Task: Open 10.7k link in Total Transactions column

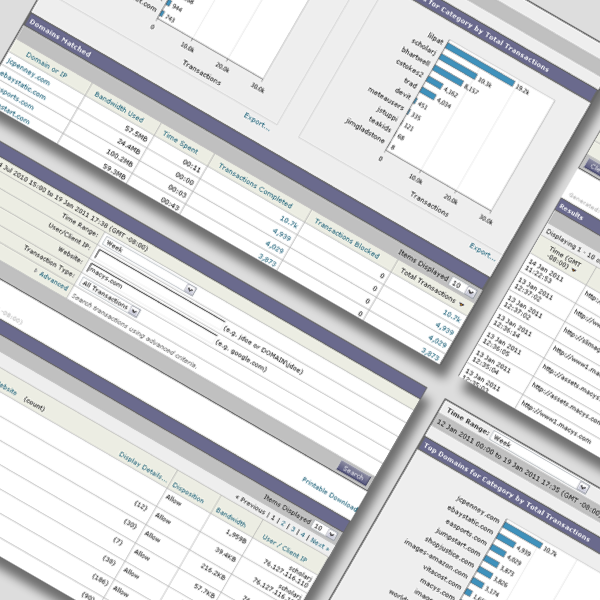Action: tap(452, 316)
